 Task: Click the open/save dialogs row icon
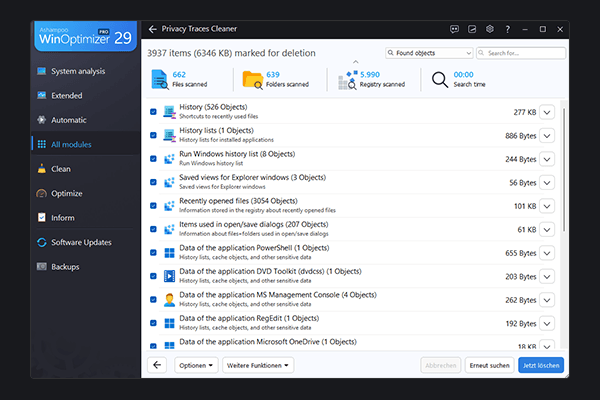169,229
